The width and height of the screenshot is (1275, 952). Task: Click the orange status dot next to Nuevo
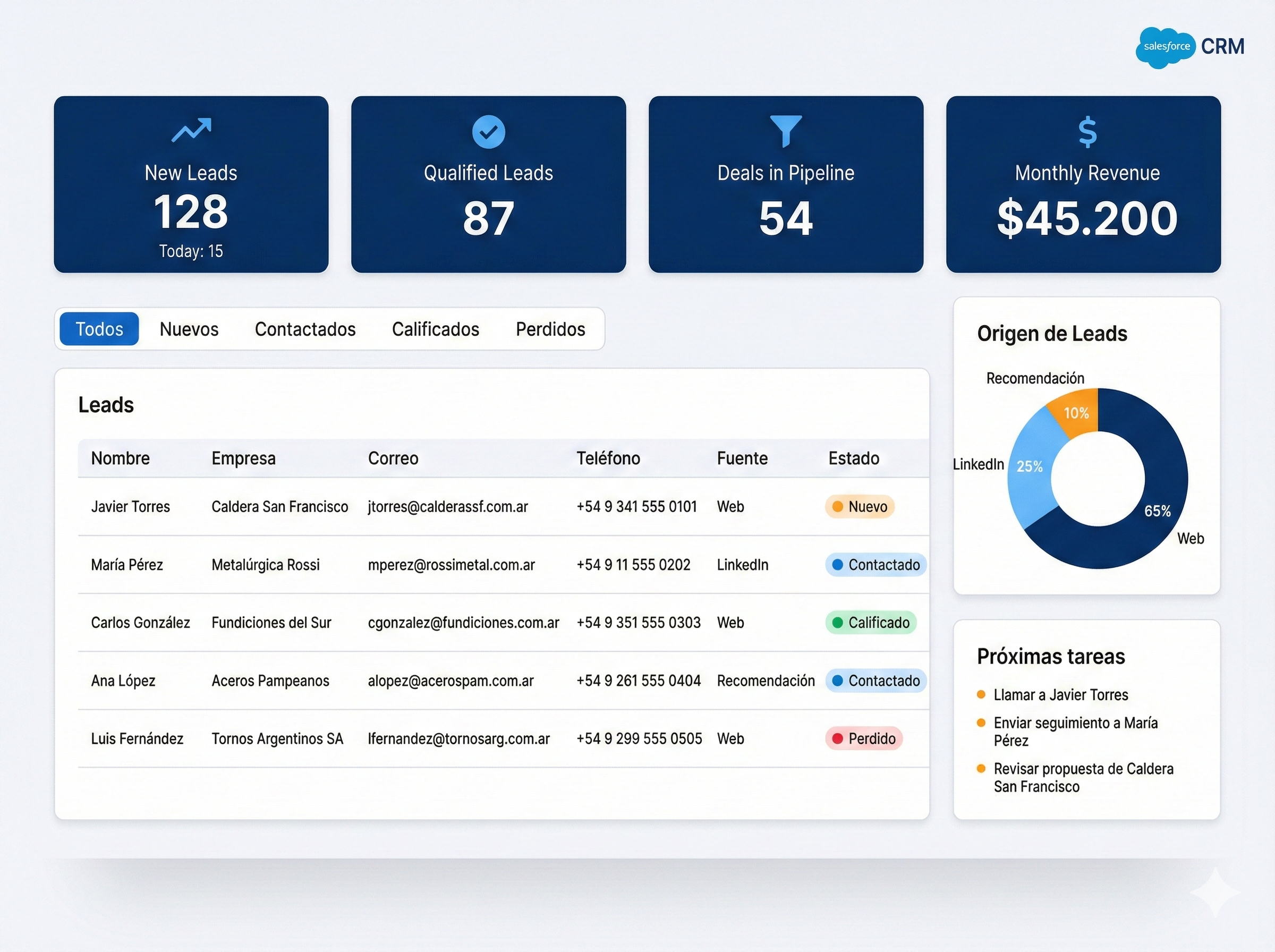click(x=837, y=506)
